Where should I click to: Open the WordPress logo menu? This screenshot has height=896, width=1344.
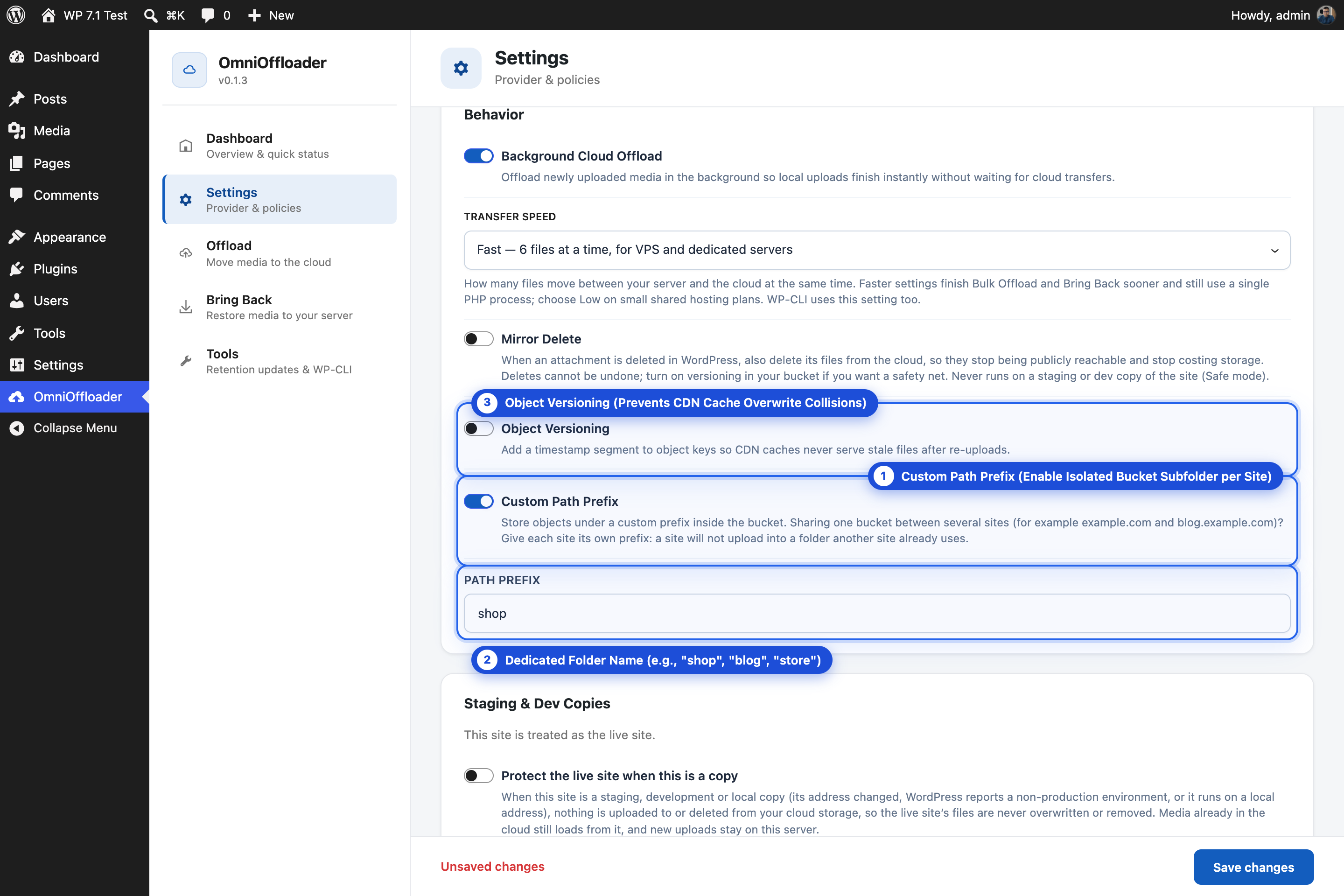coord(16,15)
